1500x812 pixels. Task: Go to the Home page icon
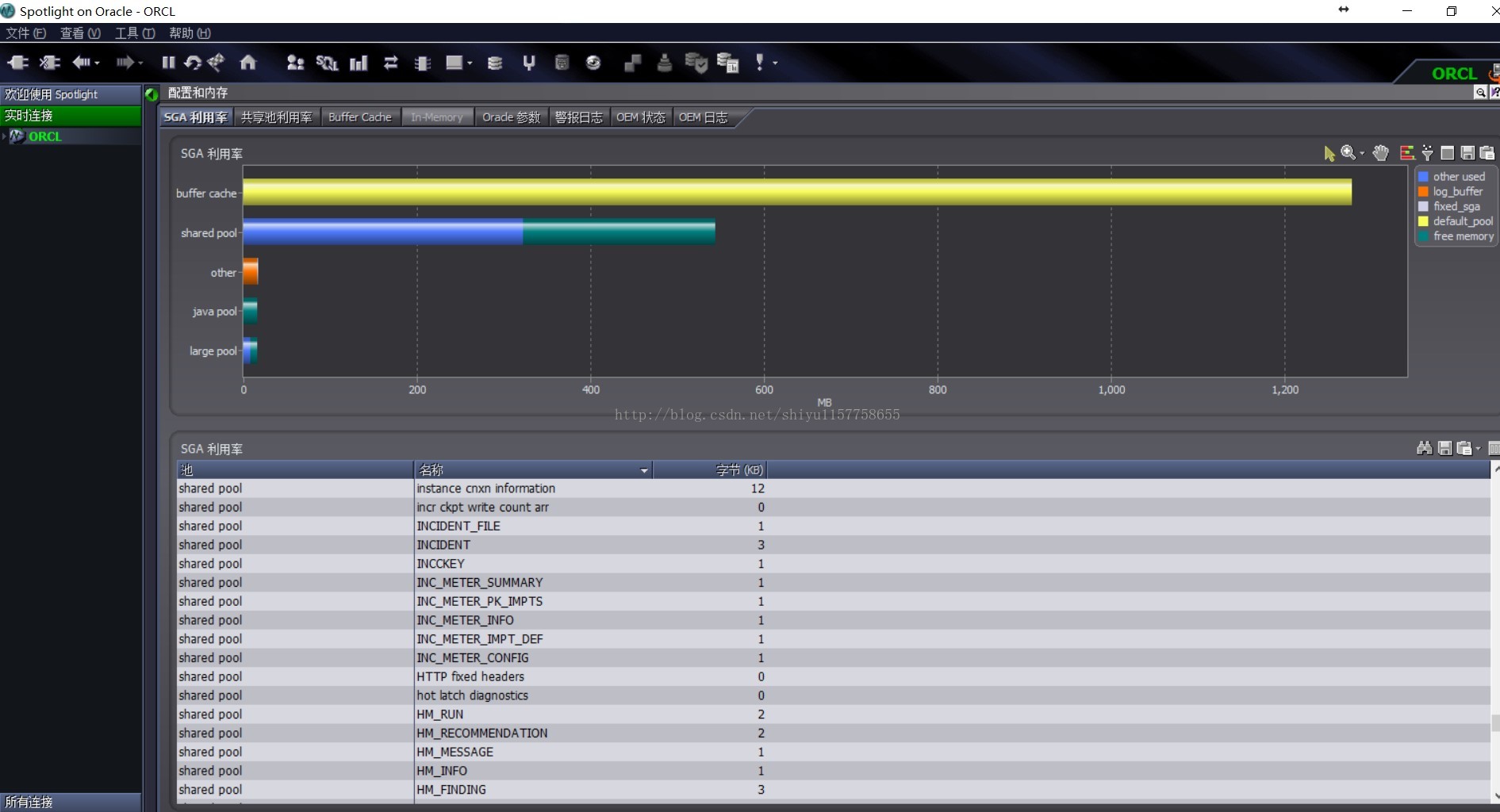248,63
